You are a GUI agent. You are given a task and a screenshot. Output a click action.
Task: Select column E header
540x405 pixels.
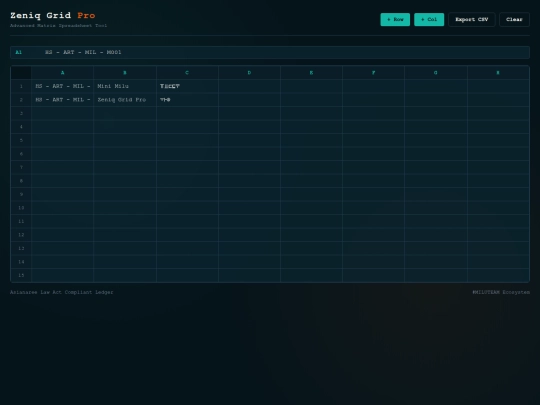click(x=311, y=73)
